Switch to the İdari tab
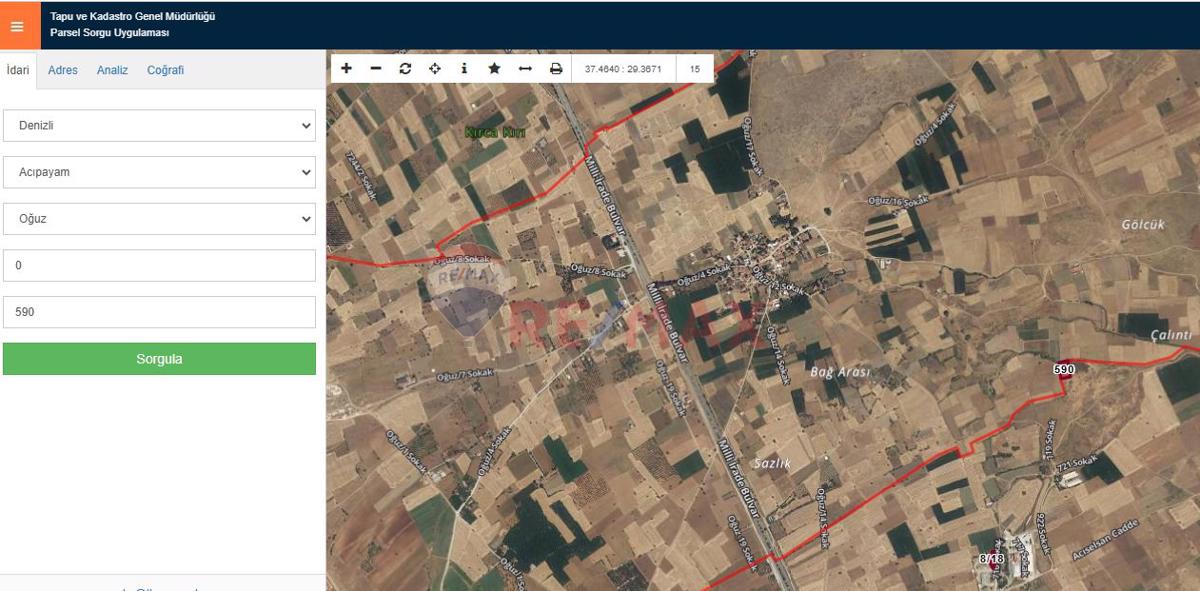 [x=18, y=70]
